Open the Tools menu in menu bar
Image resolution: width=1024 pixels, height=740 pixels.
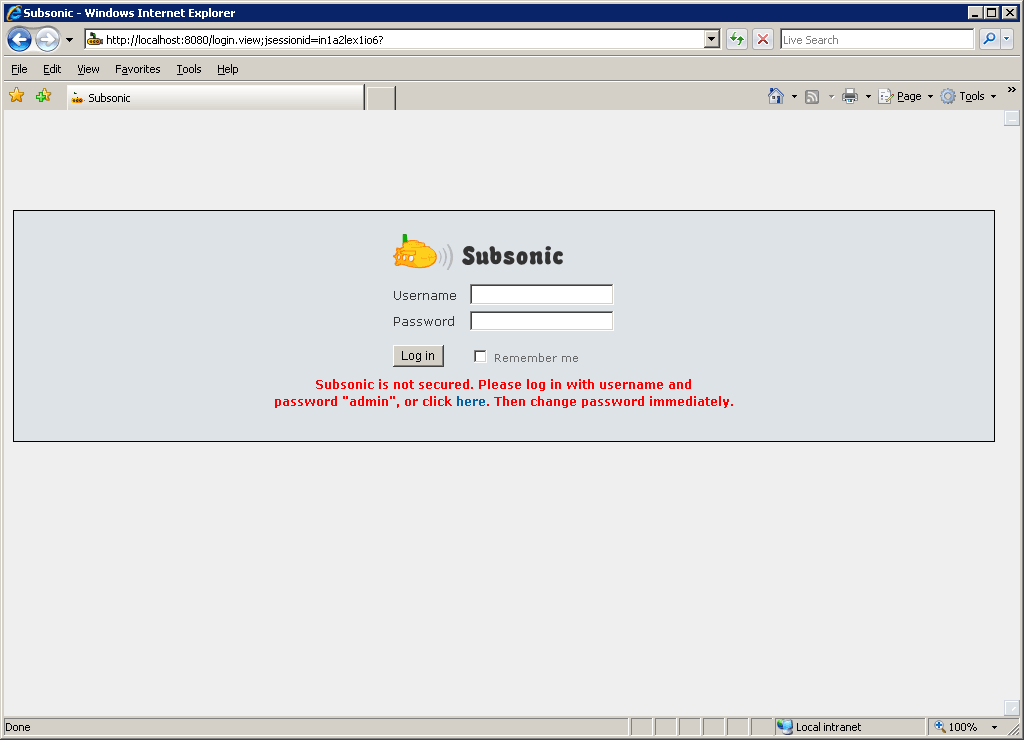[189, 69]
